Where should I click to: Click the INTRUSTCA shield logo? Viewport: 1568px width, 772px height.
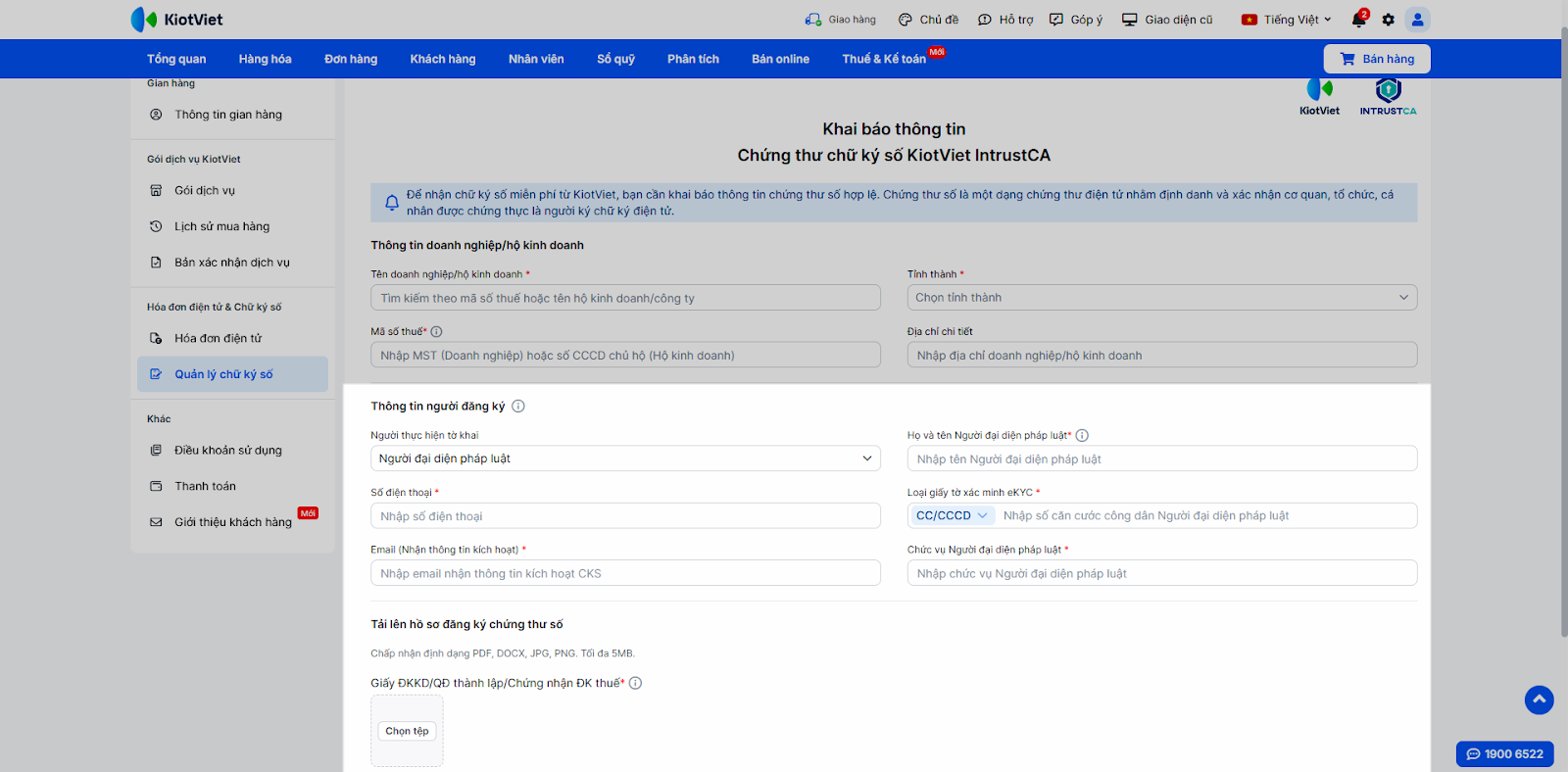(1388, 91)
